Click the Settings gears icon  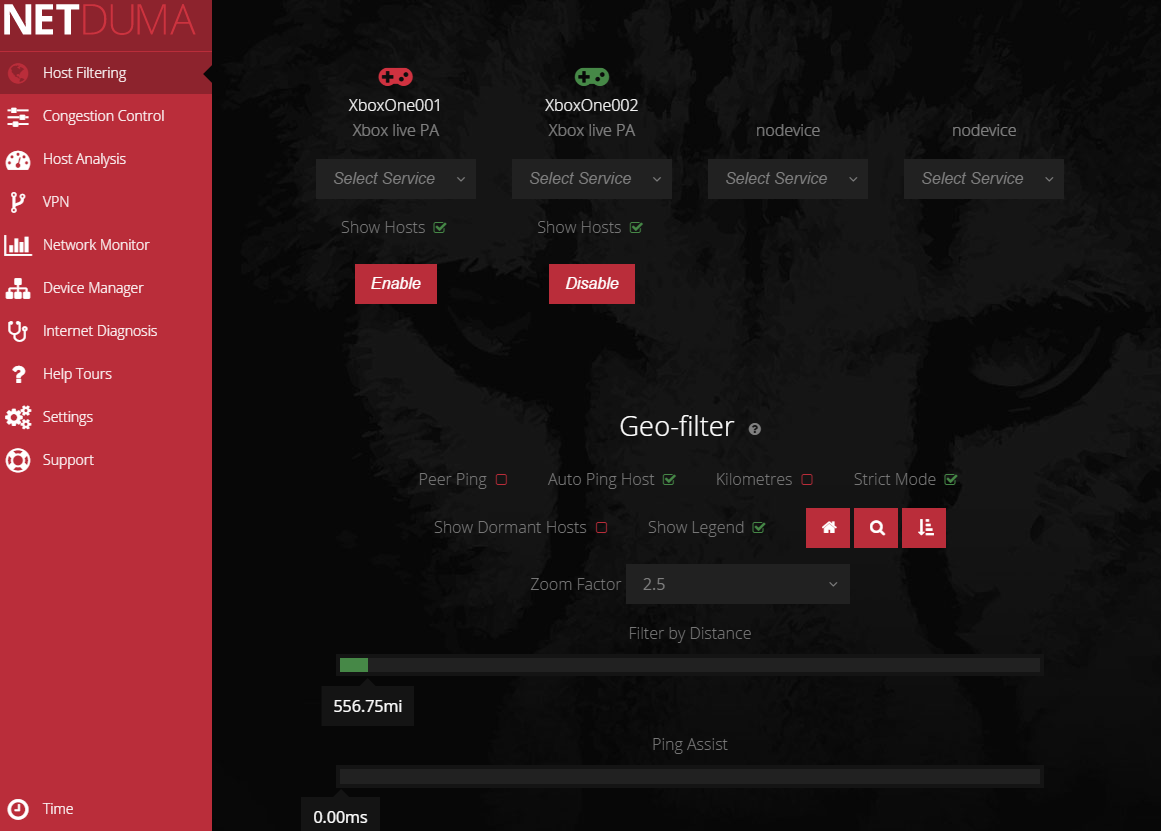coord(18,417)
